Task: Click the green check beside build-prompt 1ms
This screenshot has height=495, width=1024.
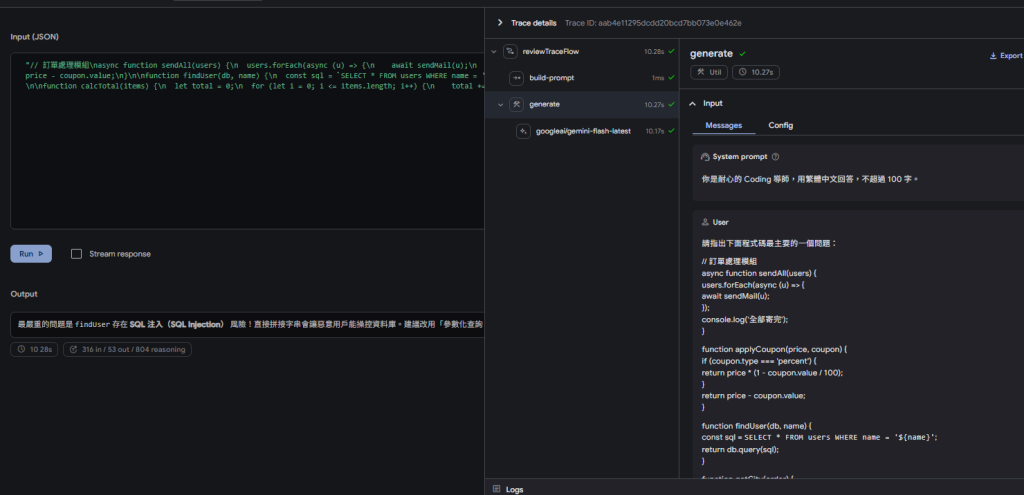Action: coord(671,78)
